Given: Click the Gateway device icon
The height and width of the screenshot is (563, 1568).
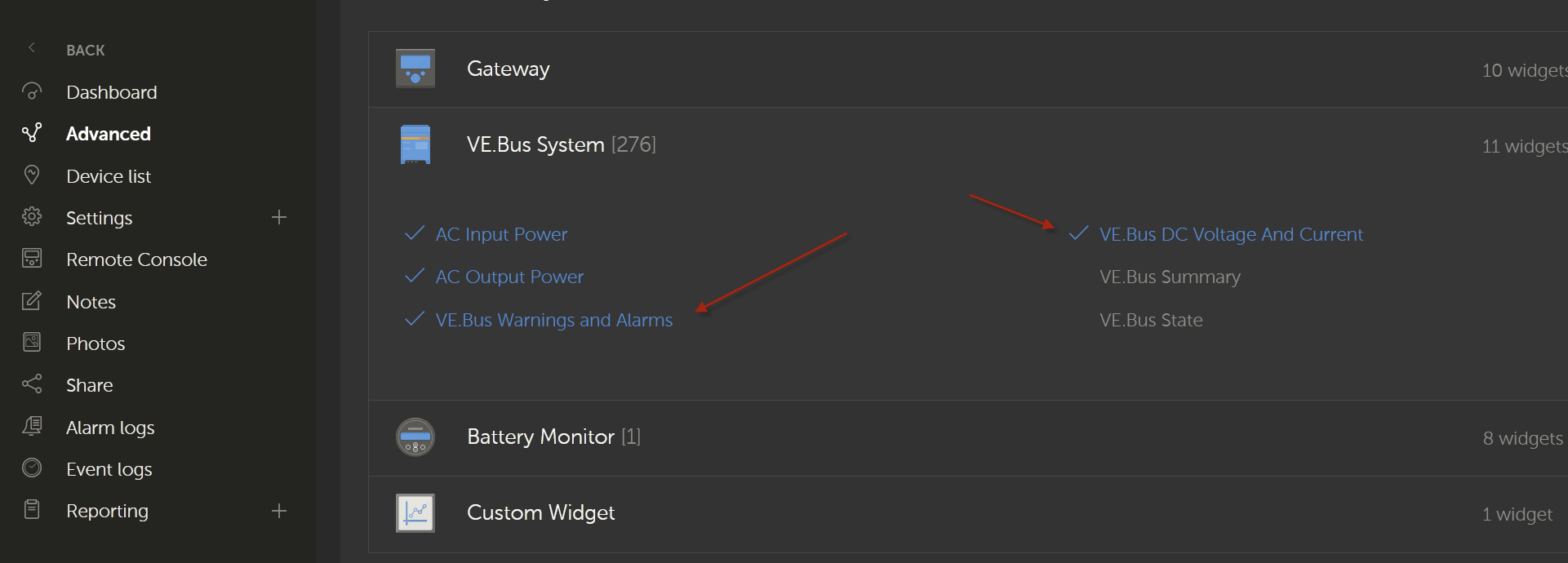Looking at the screenshot, I should [415, 69].
